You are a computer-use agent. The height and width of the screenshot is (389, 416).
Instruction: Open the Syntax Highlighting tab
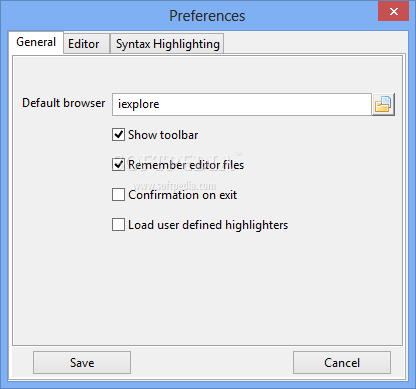coord(167,44)
